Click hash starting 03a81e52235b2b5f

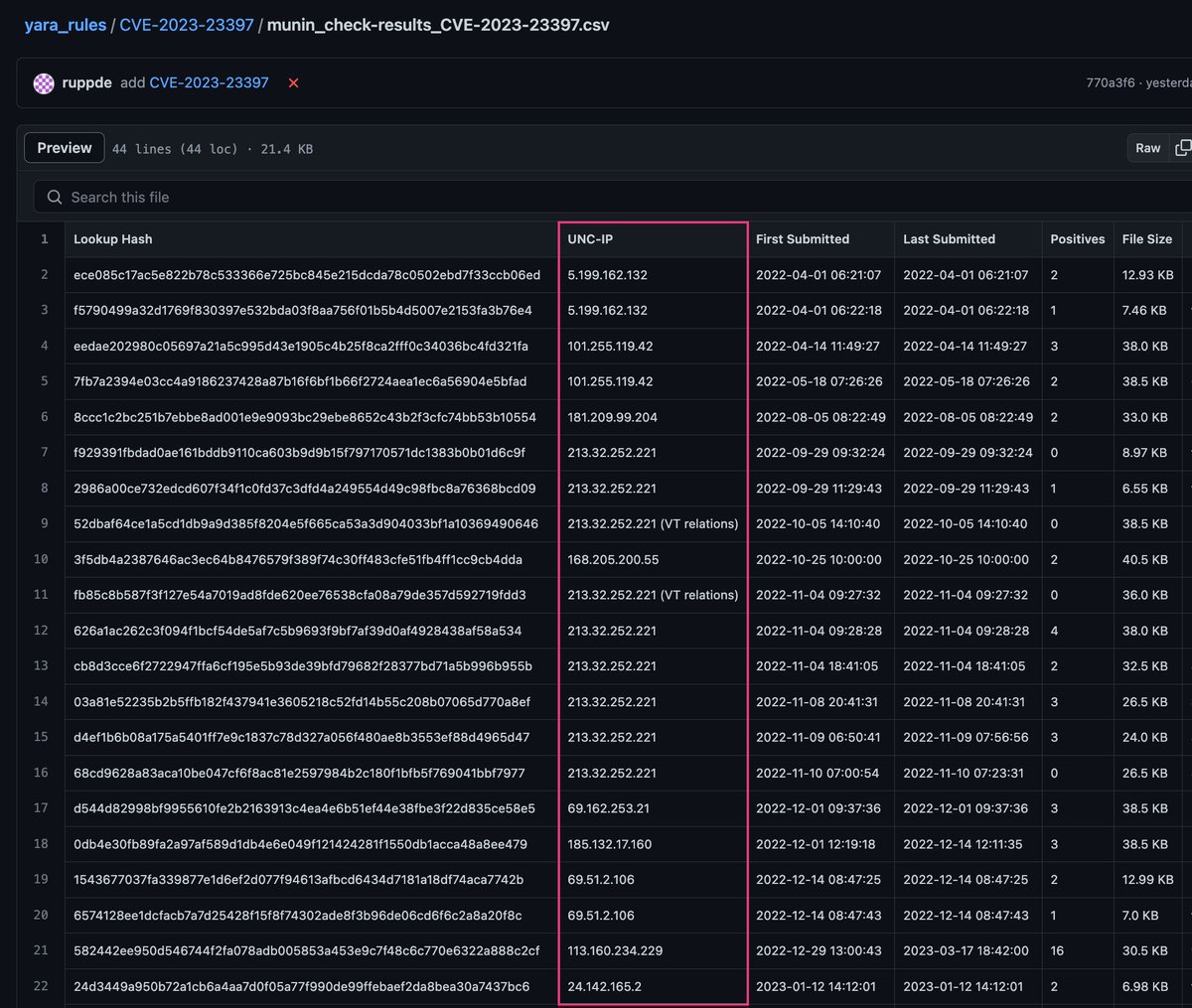tap(302, 702)
